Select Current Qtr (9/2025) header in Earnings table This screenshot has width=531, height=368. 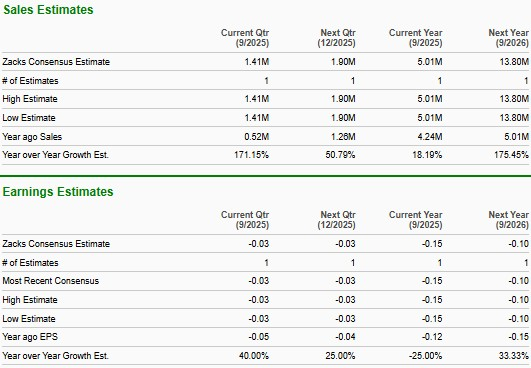(x=245, y=220)
